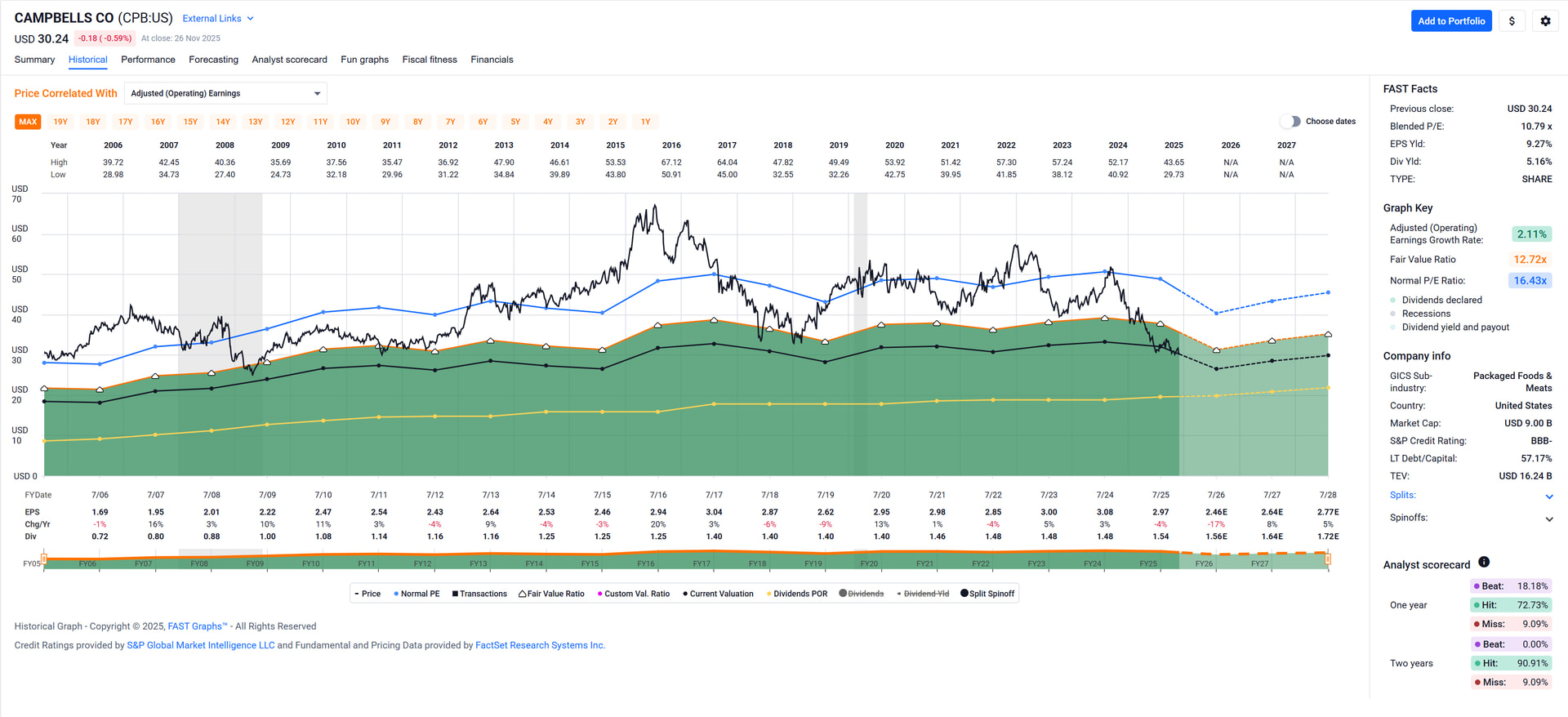Image resolution: width=1568 pixels, height=717 pixels.
Task: Show the Dividend Yld legend series
Action: coord(899,594)
